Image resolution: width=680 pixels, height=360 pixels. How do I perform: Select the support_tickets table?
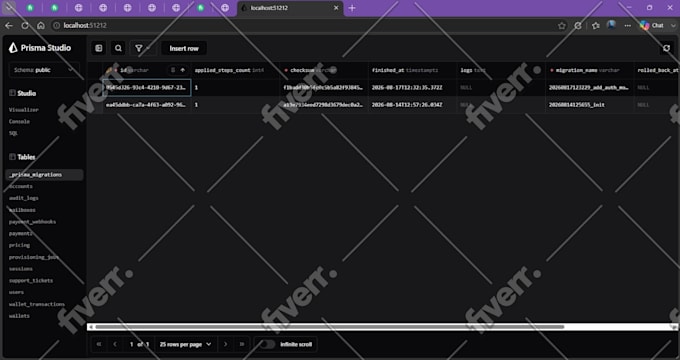[31, 280]
